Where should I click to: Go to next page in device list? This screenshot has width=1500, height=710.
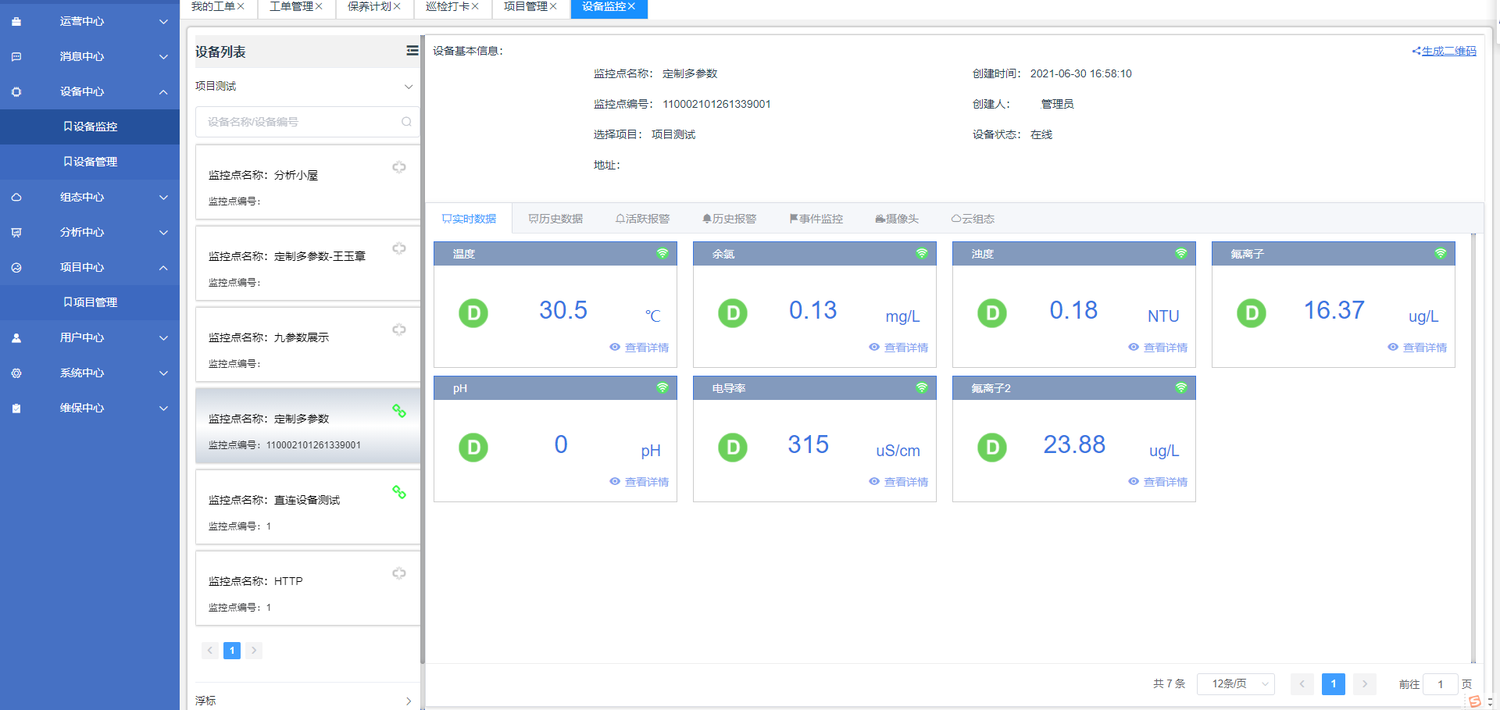click(x=254, y=650)
